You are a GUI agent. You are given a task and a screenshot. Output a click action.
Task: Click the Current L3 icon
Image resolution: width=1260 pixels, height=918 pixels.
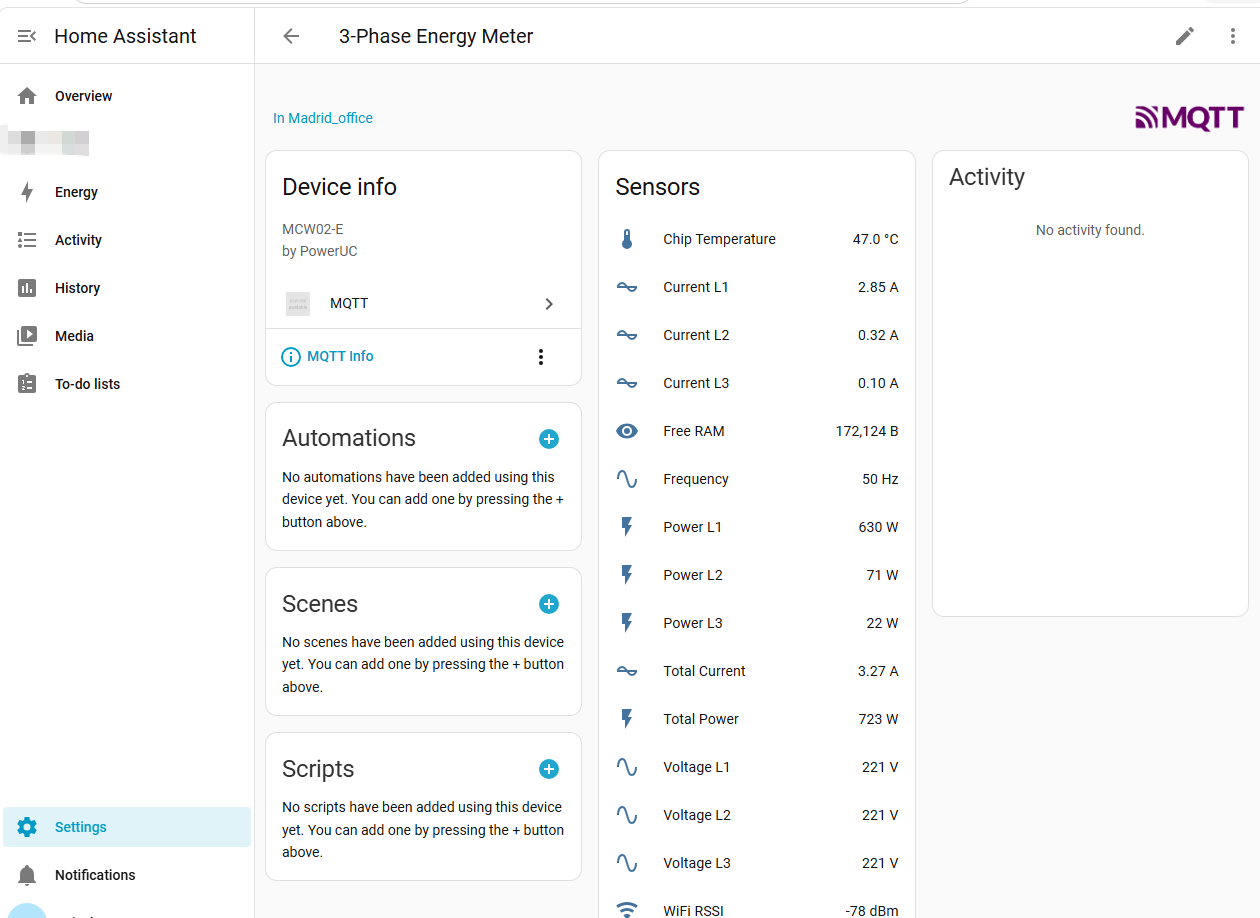tap(627, 383)
